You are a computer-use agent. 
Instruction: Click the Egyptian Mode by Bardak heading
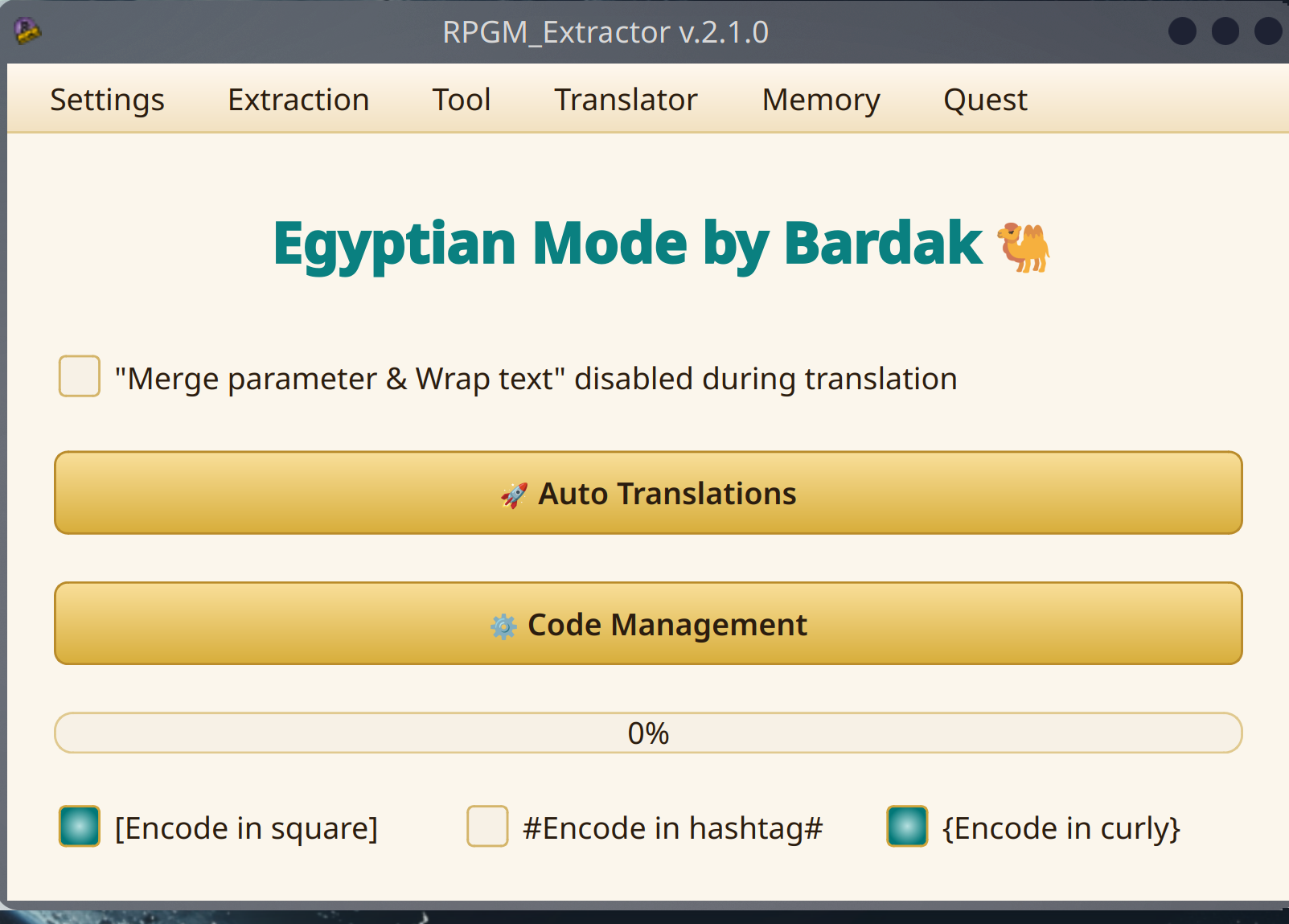627,244
